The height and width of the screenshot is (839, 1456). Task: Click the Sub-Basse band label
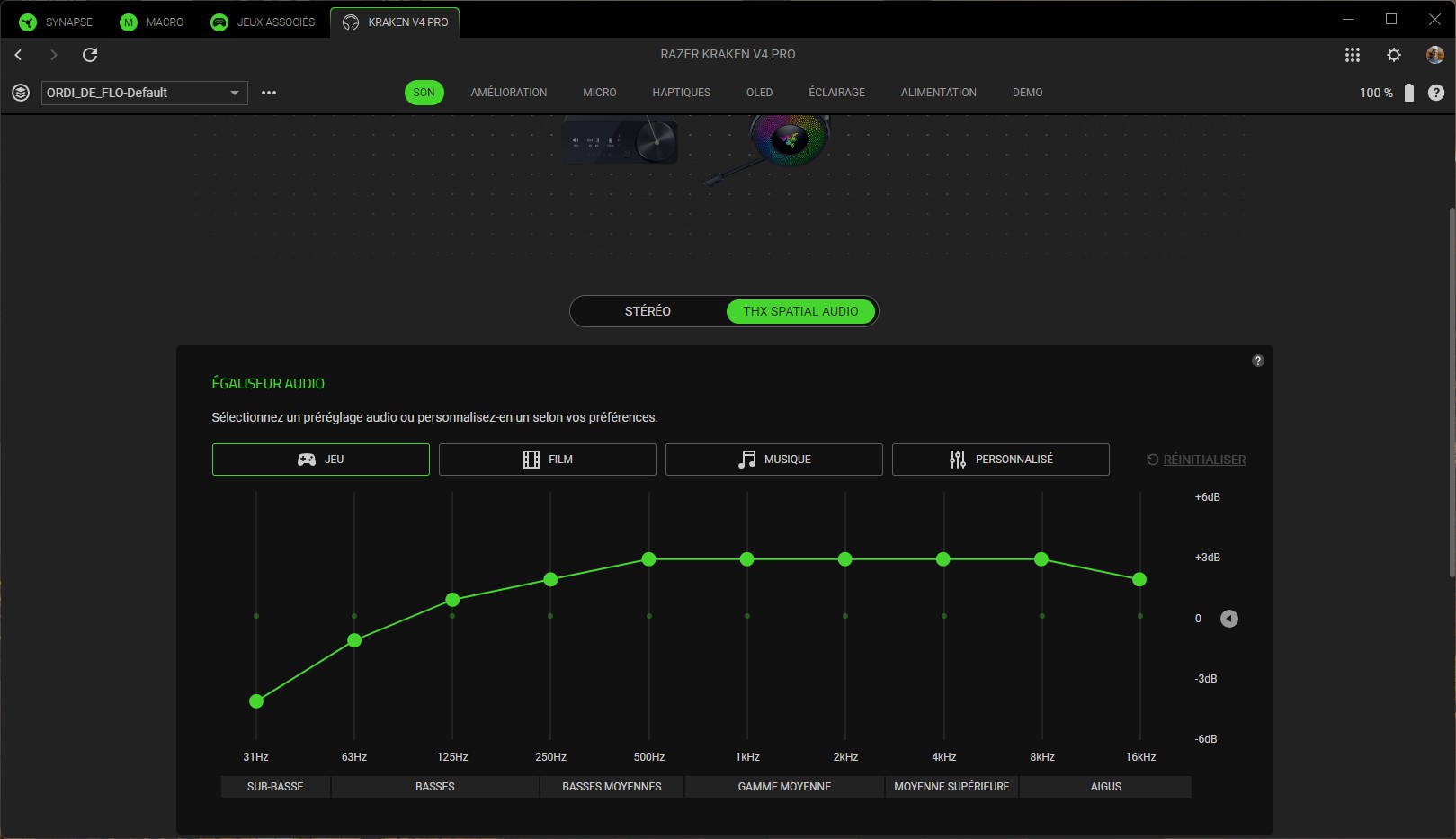(275, 787)
